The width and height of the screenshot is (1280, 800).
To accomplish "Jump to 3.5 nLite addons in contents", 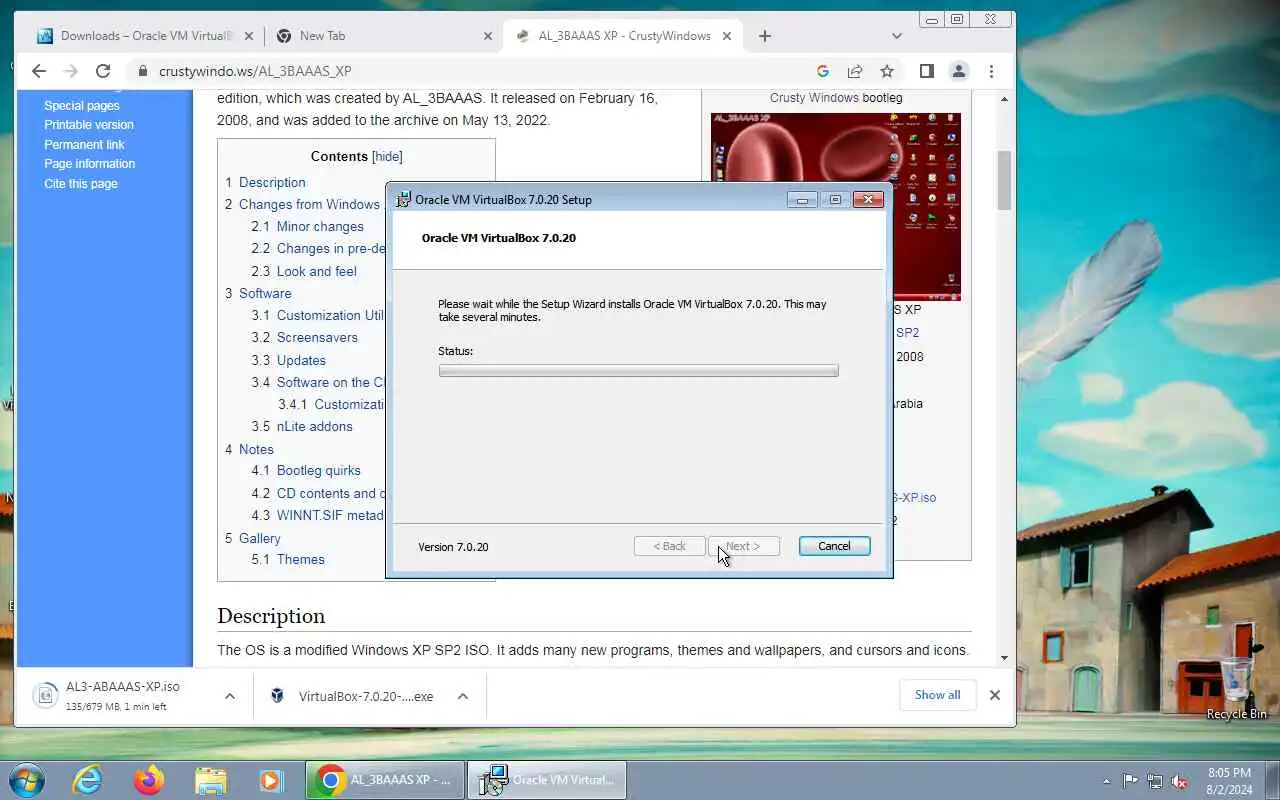I will [302, 426].
